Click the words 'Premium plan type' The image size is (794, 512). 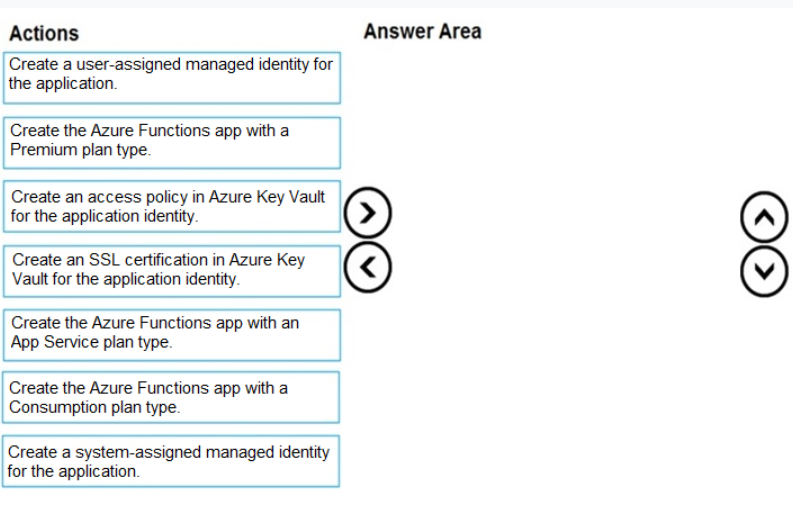(x=80, y=150)
